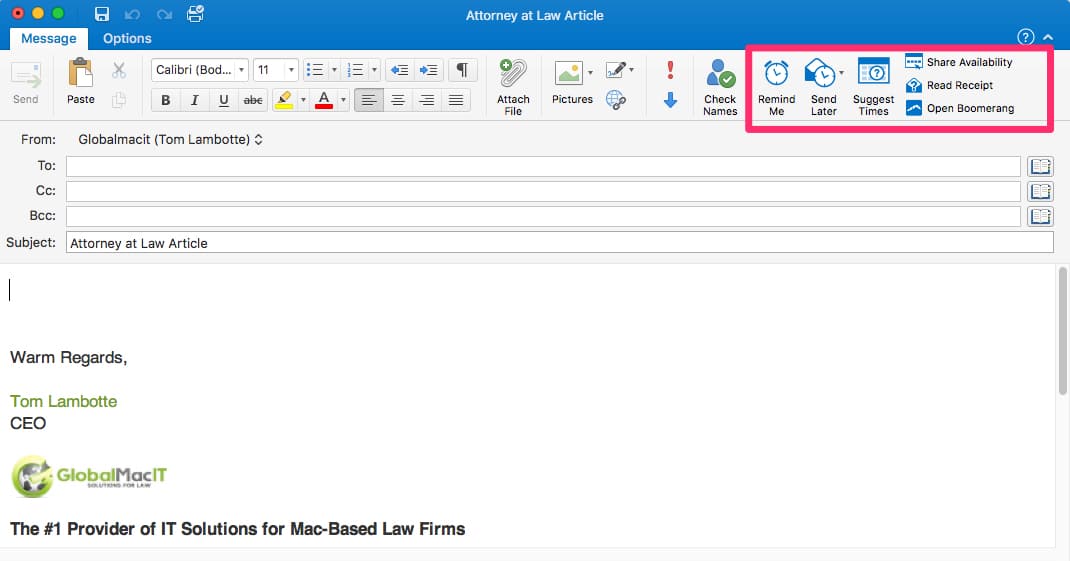This screenshot has height=561, width=1070.
Task: Align text right
Action: tap(426, 100)
